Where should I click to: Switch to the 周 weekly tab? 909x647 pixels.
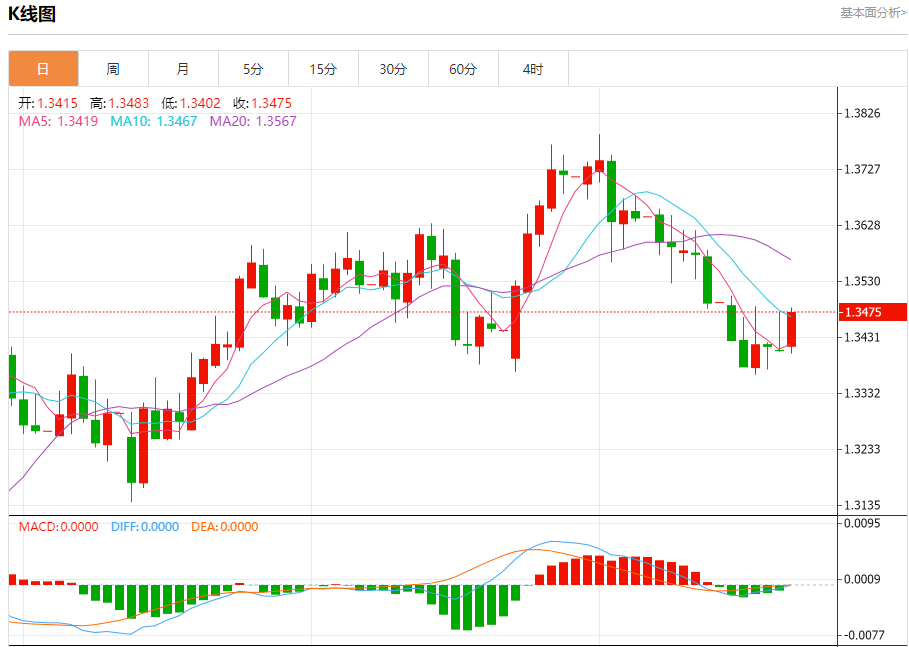(x=114, y=69)
